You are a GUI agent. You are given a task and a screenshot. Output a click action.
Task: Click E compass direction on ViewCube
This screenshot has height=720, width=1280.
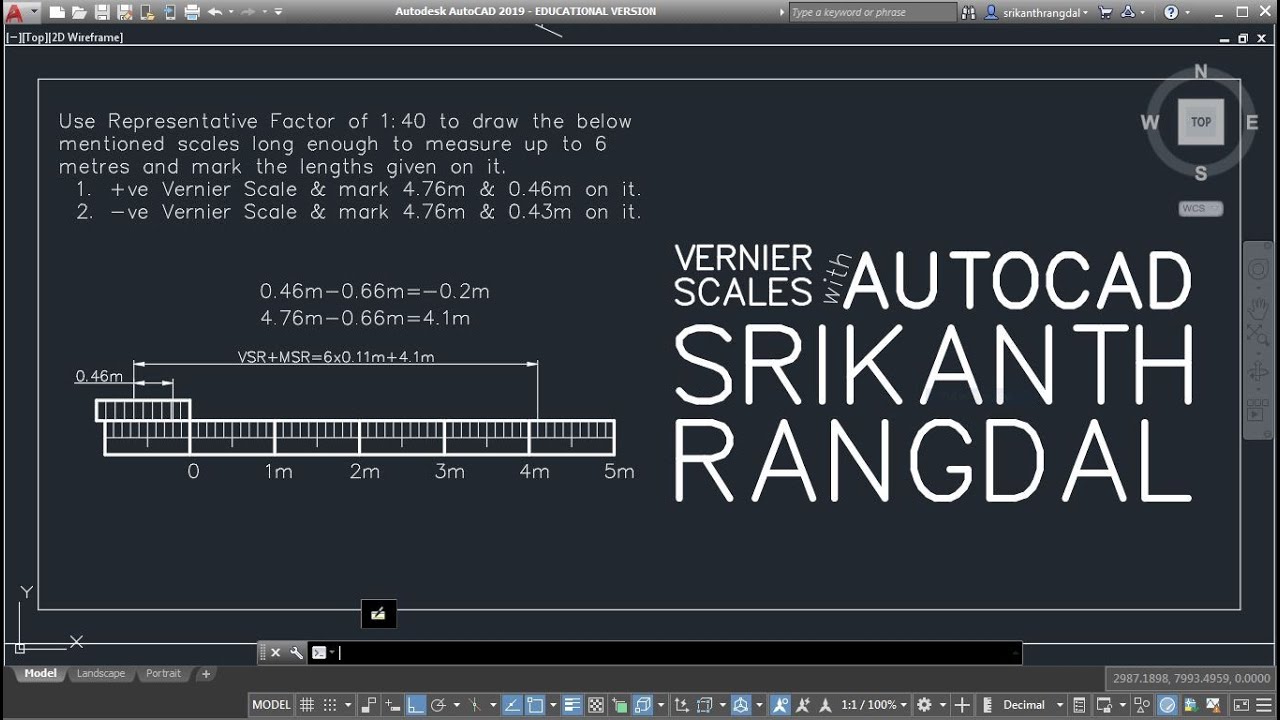click(1251, 123)
